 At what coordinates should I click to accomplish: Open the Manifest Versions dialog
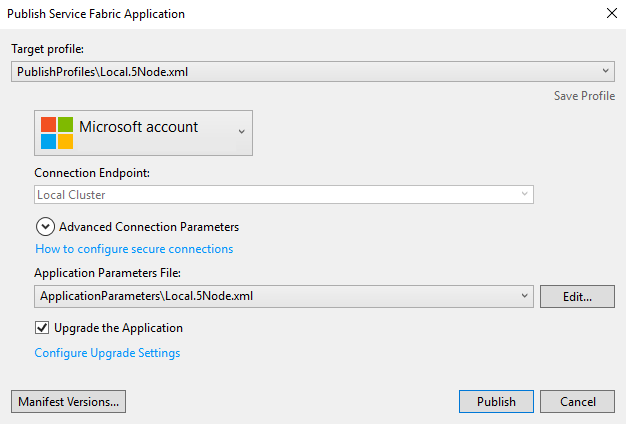[x=68, y=401]
